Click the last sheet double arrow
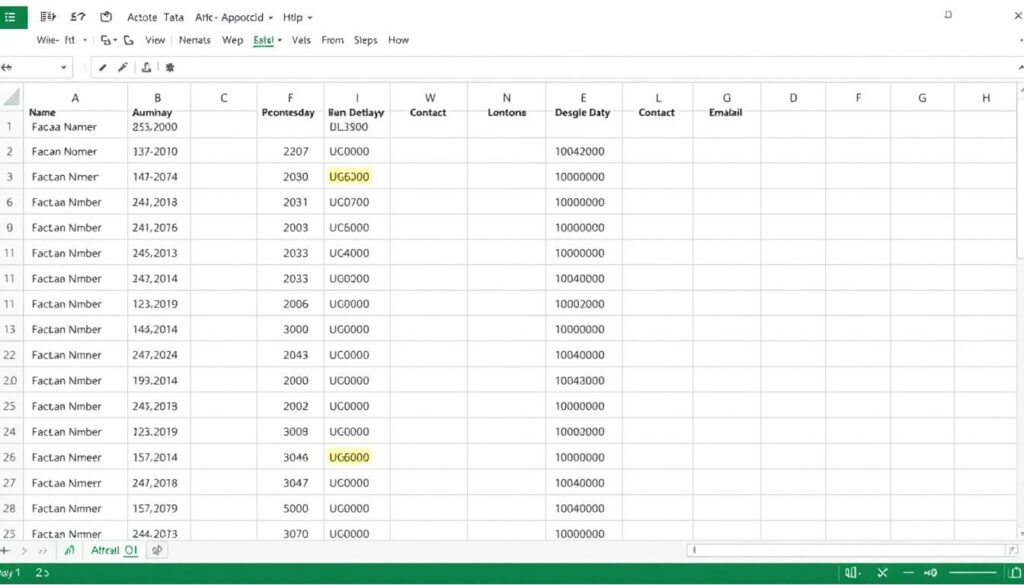The width and height of the screenshot is (1024, 585). [43, 550]
